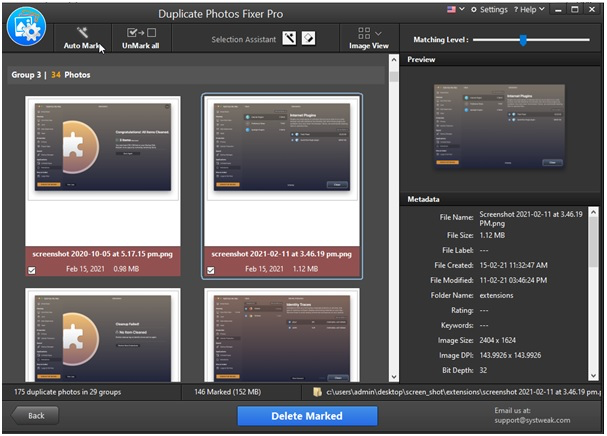The height and width of the screenshot is (436, 607).
Task: Click the 175 duplicate photos in 29 groups text
Action: tap(67, 392)
